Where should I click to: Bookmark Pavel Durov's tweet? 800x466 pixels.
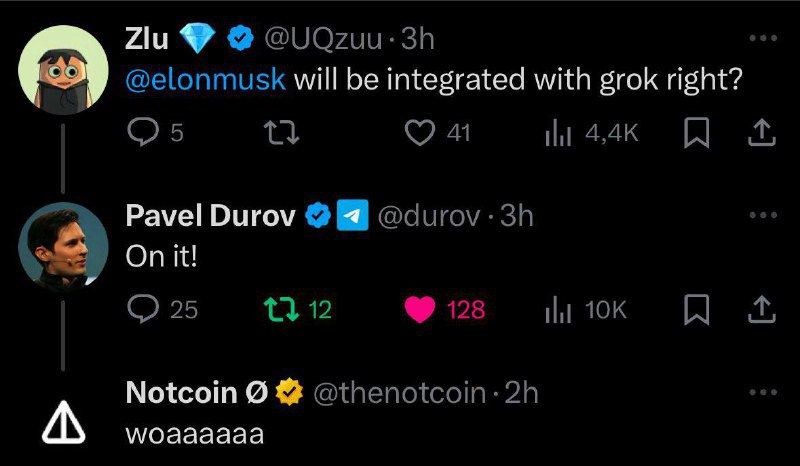pyautogui.click(x=699, y=310)
